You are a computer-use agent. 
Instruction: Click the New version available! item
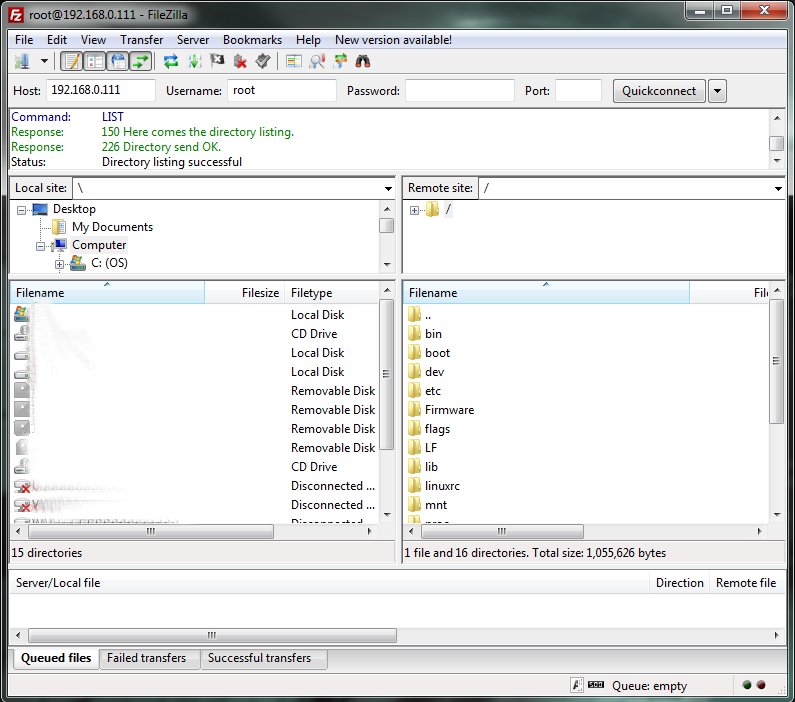tap(393, 40)
